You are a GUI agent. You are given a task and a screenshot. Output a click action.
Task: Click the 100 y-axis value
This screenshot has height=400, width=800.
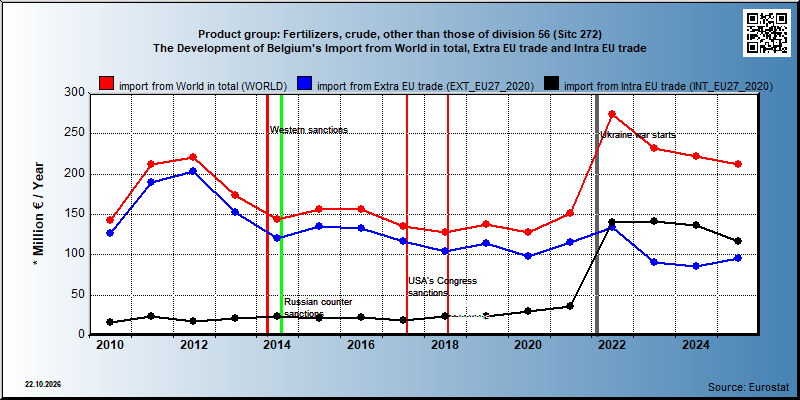tap(74, 254)
